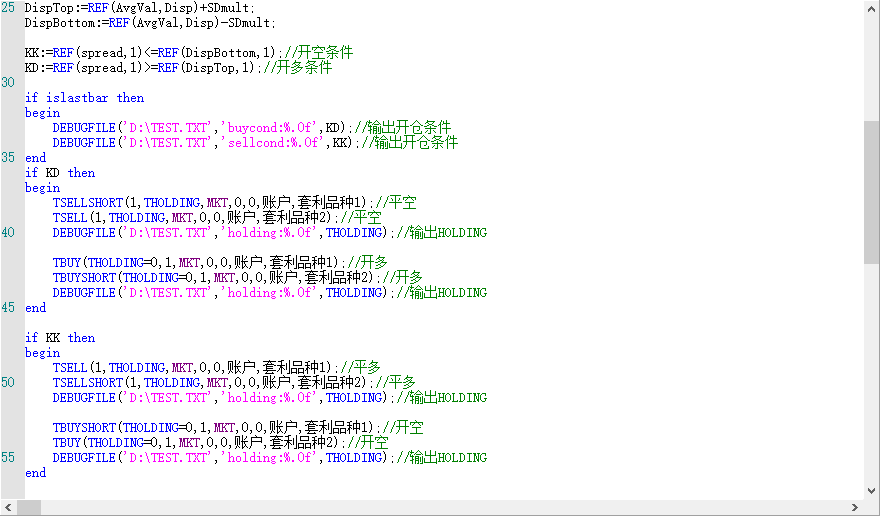Place cursor on the 'if KD then' line
Viewport: 880px width, 516px height.
[x=60, y=173]
